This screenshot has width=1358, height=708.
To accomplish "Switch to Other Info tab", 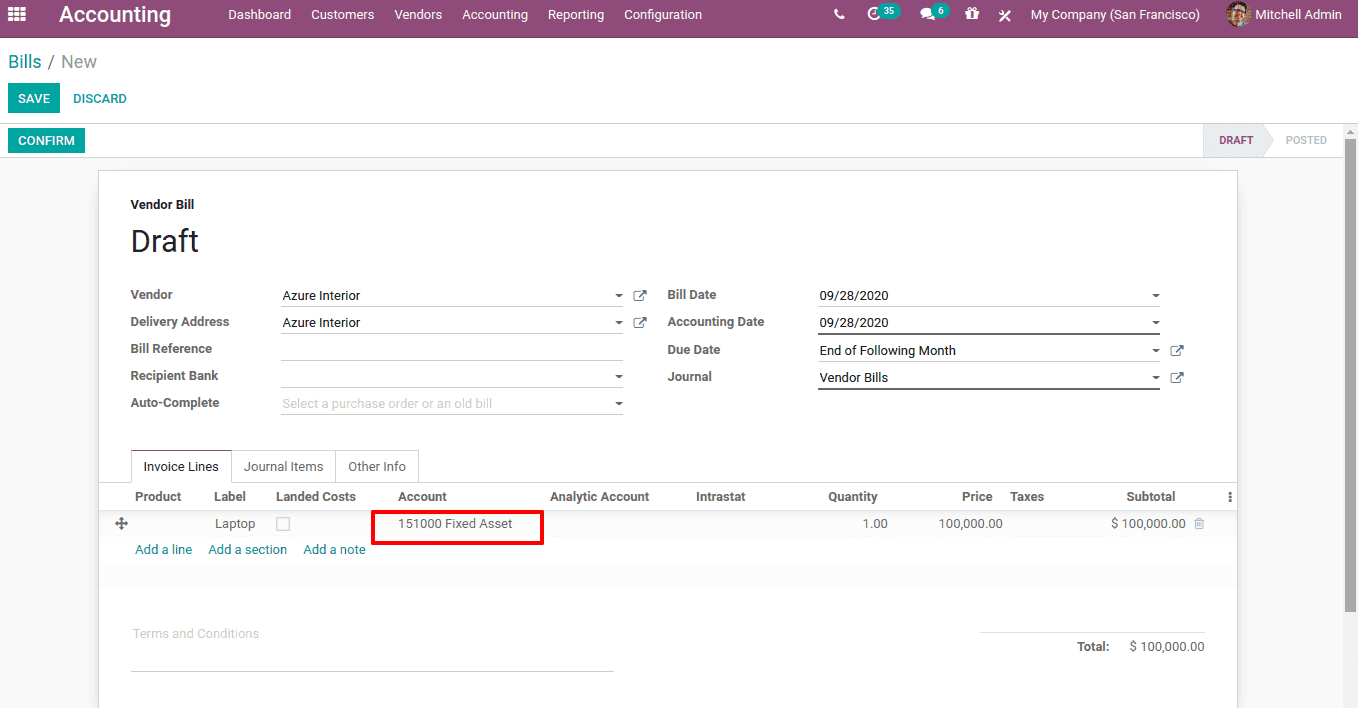I will [x=377, y=467].
